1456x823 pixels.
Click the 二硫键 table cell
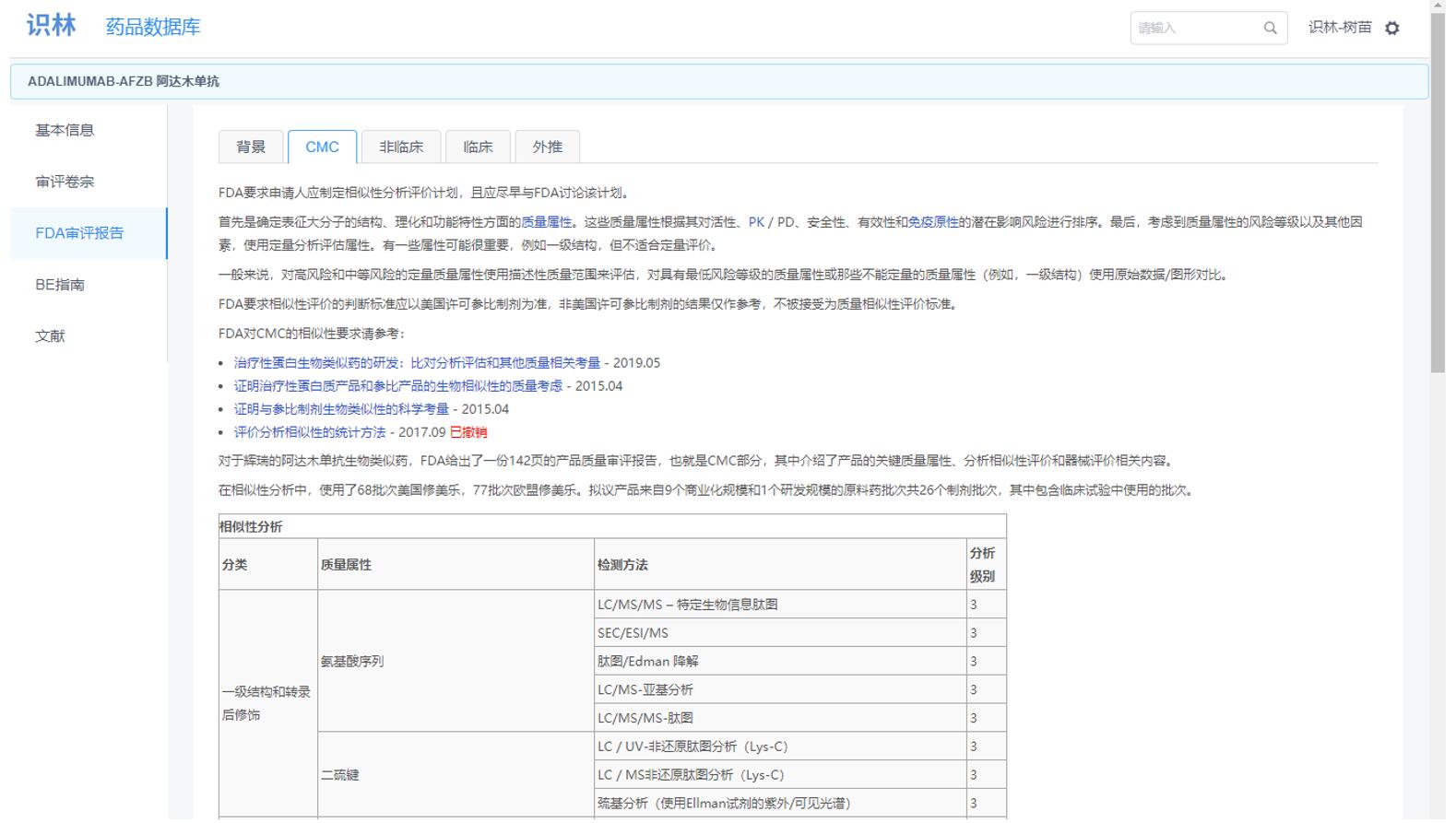(456, 775)
